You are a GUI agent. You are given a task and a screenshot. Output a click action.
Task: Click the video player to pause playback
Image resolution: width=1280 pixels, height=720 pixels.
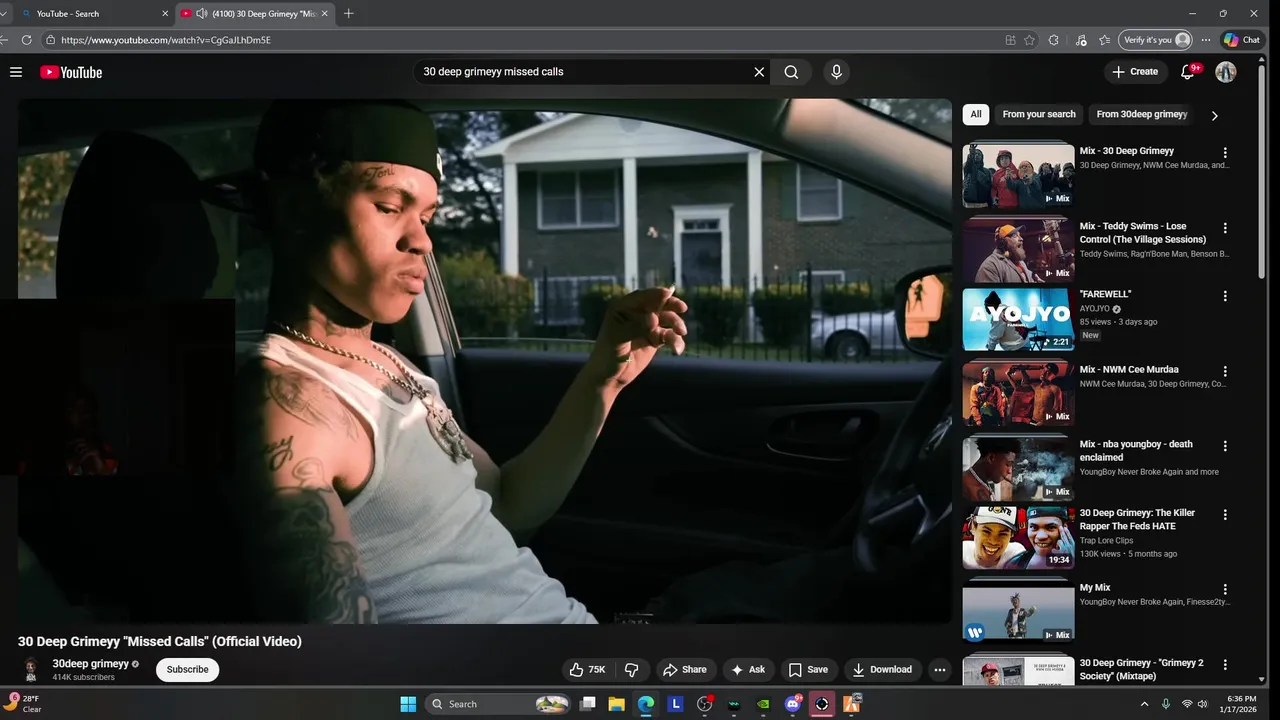485,361
